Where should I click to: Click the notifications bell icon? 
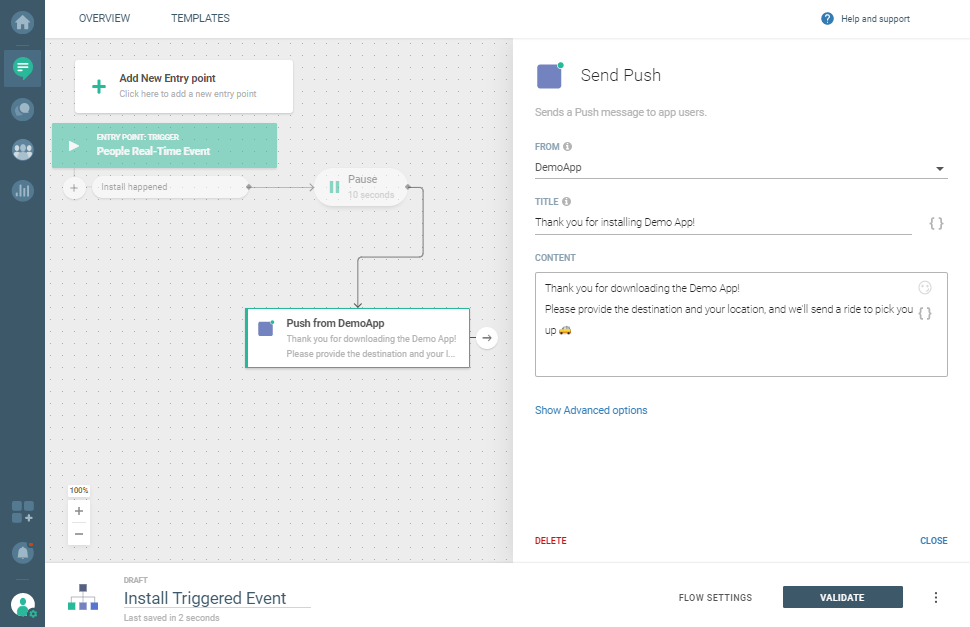pos(22,552)
